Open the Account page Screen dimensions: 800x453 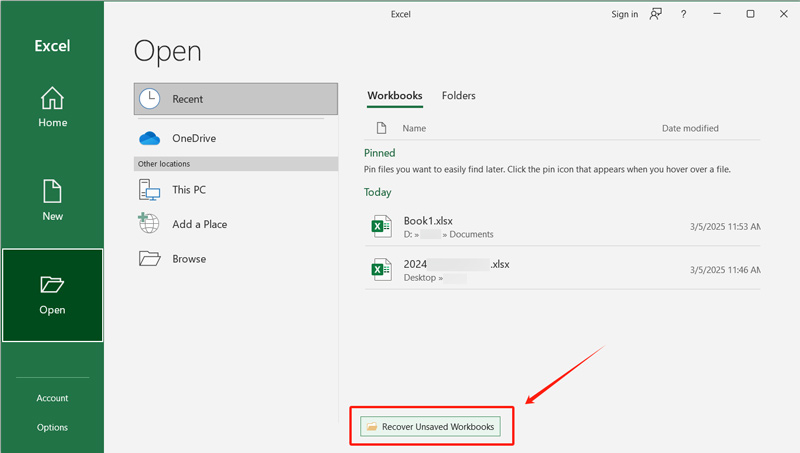tap(52, 398)
